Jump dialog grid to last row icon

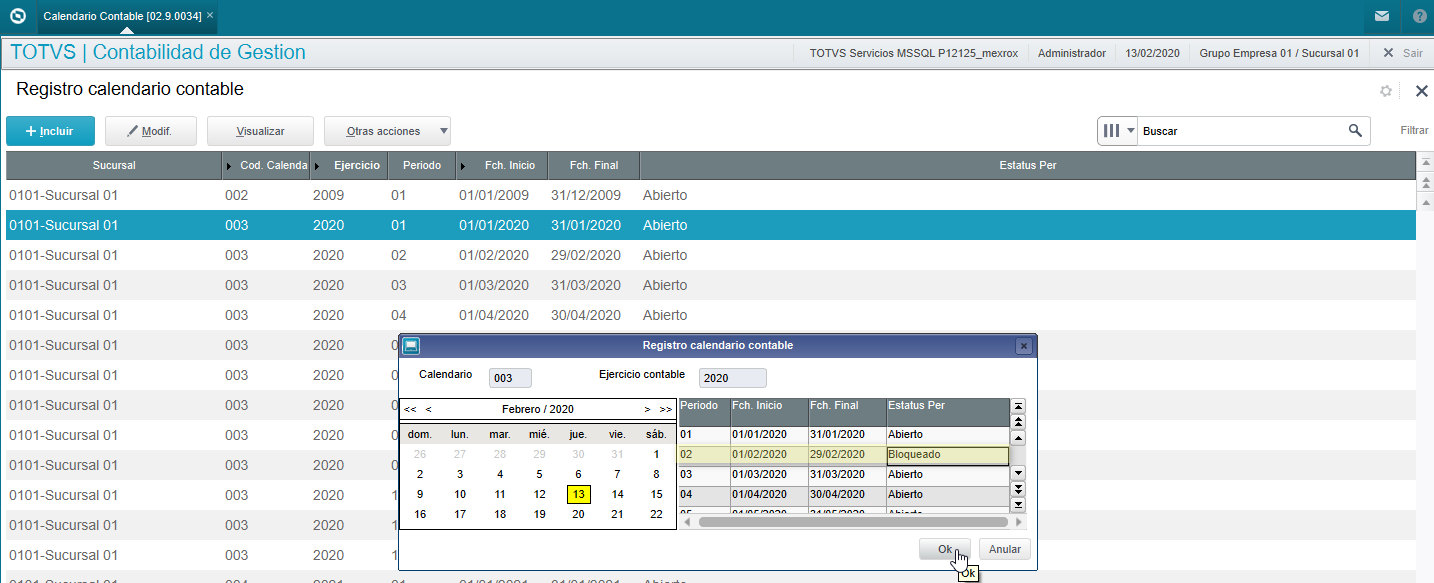(x=1019, y=504)
